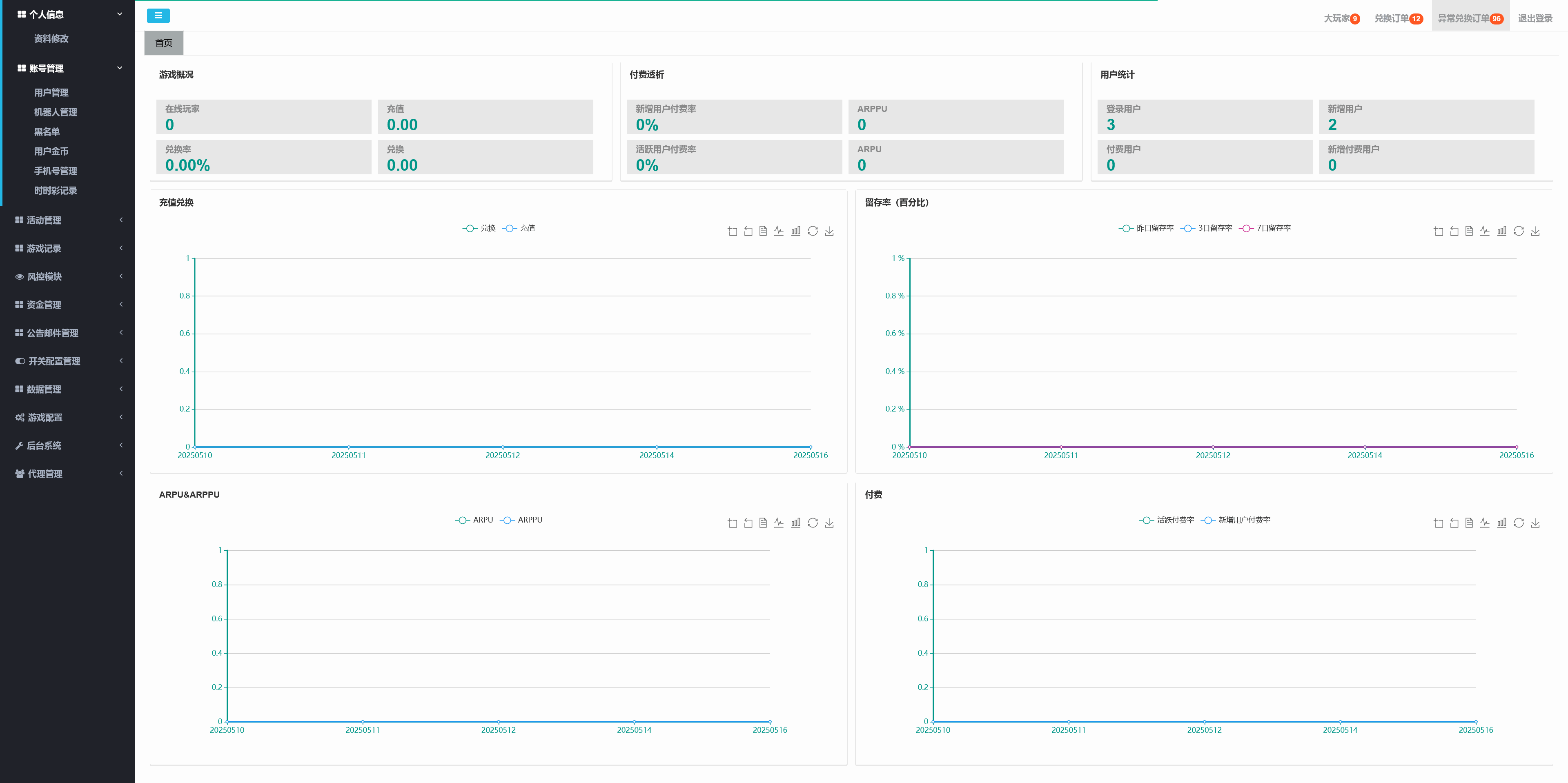Open 用户管理 menu item
The height and width of the screenshot is (783, 1568).
point(51,93)
